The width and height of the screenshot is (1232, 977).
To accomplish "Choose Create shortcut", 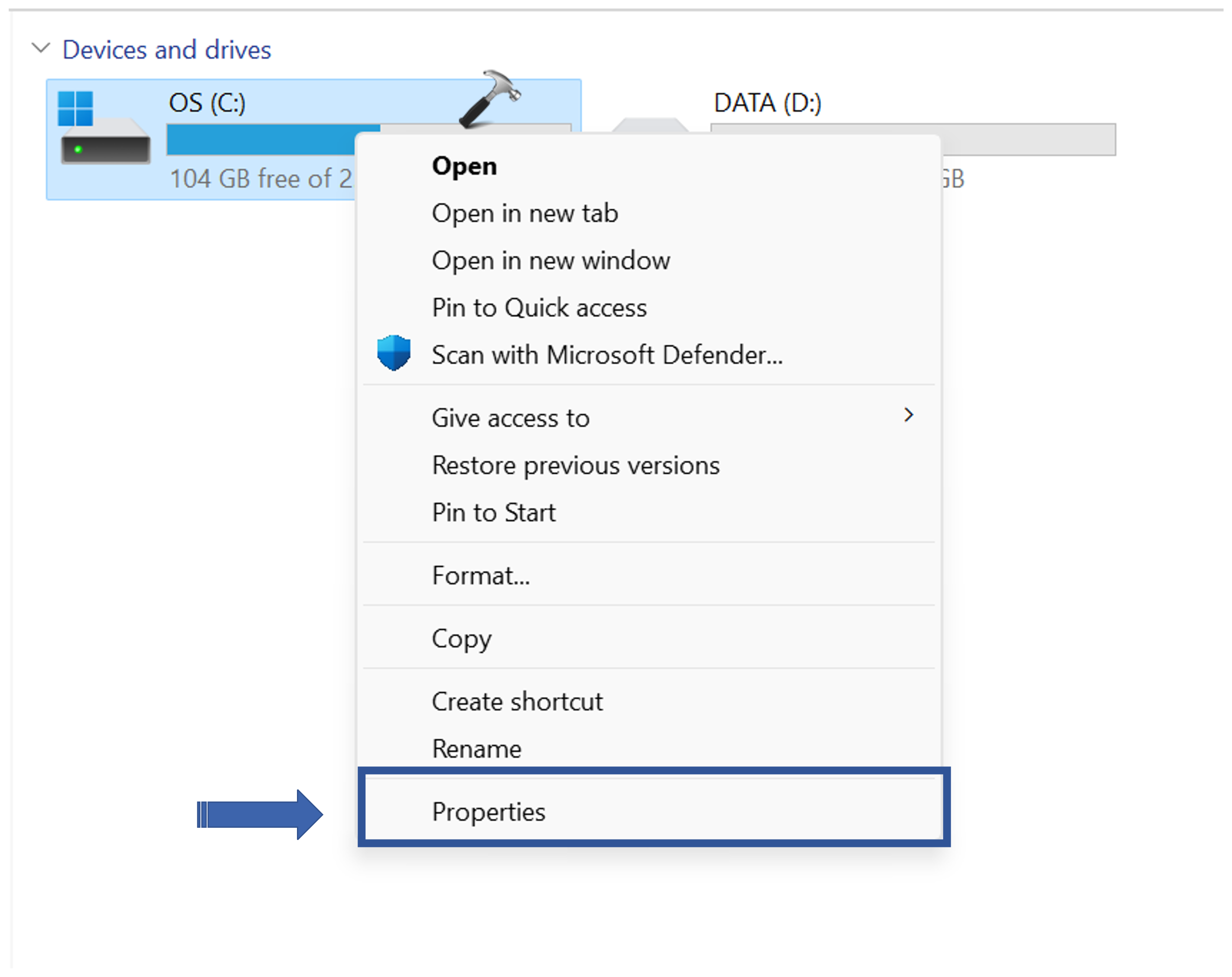I will tap(517, 702).
